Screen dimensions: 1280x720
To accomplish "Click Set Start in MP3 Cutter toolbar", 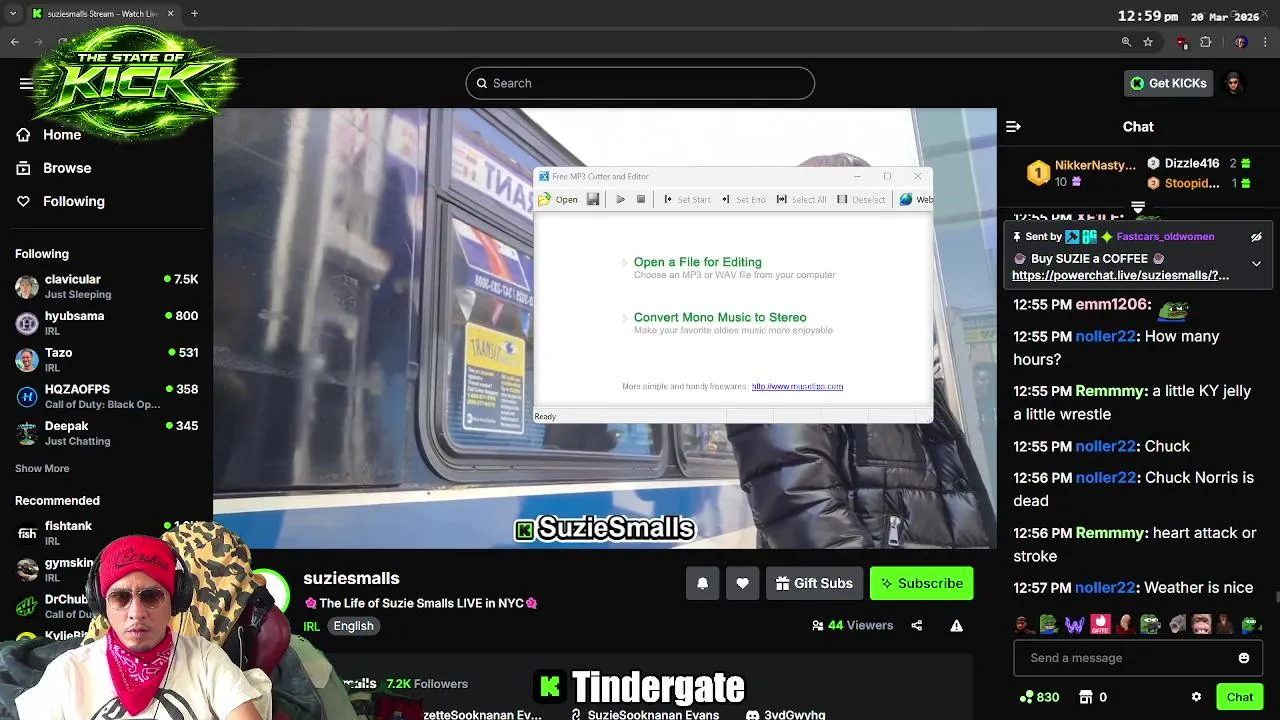I will tap(687, 199).
